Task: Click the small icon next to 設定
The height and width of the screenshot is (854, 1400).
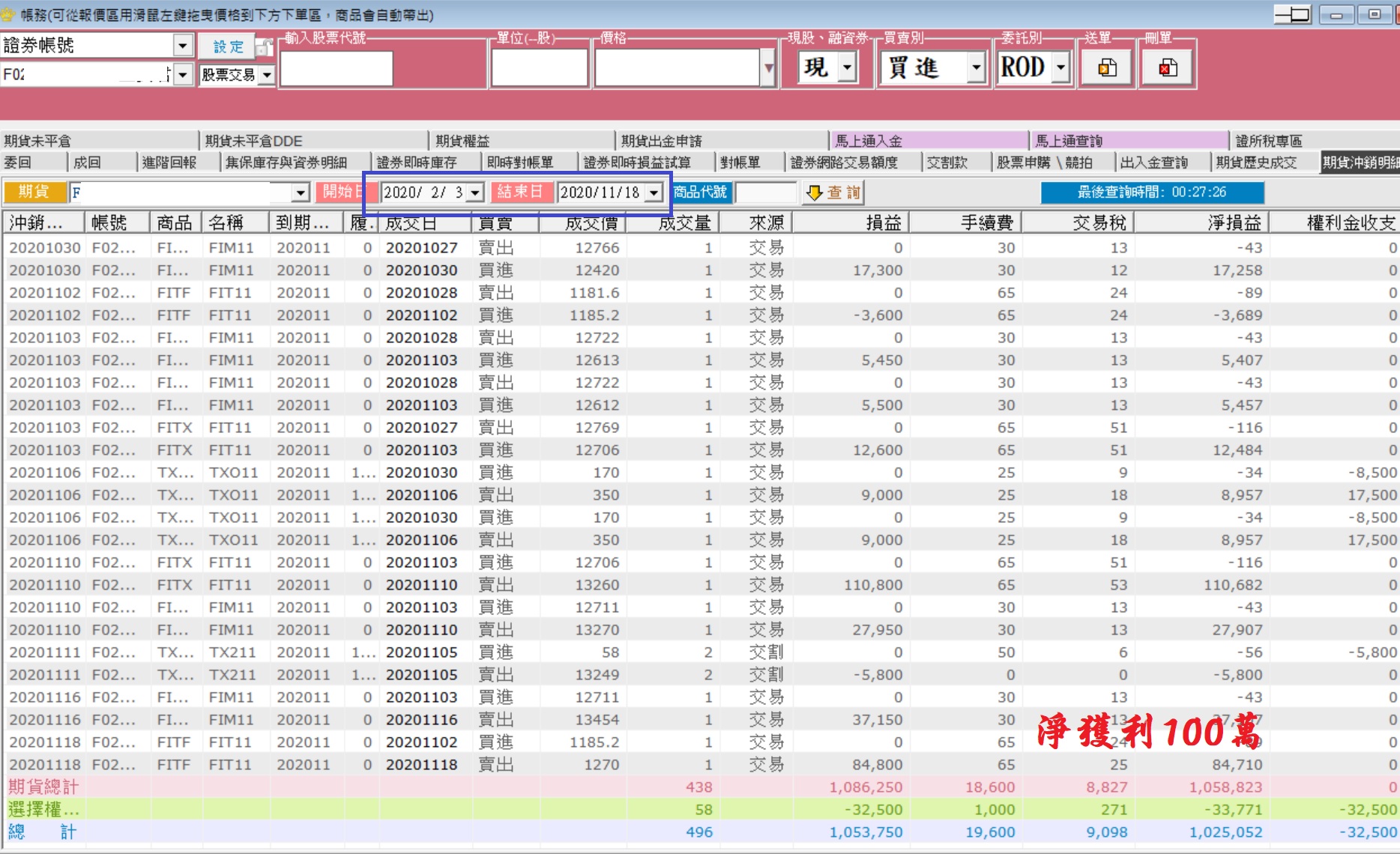Action: click(265, 47)
